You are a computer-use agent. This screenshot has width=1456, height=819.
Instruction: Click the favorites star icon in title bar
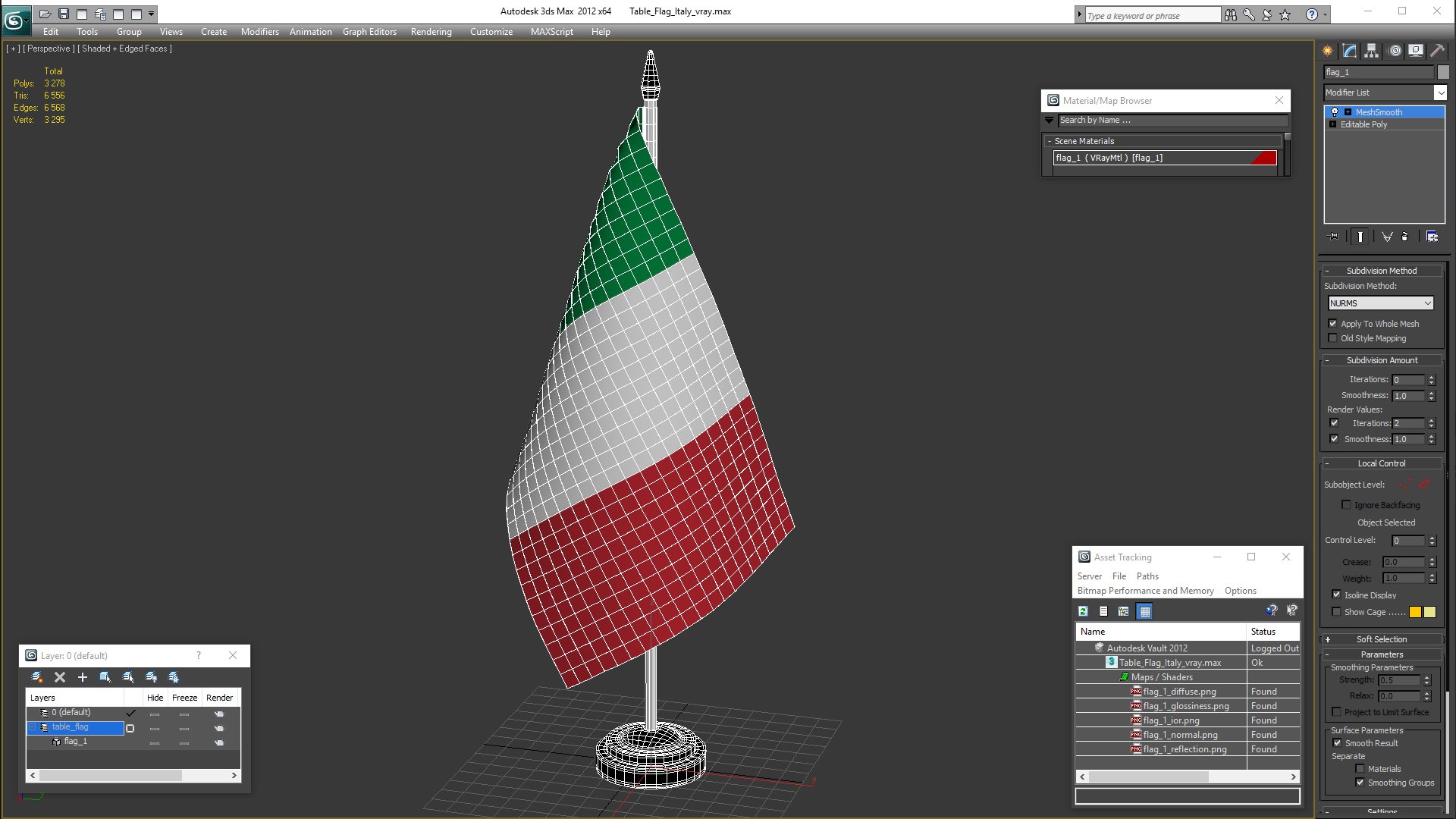point(1285,14)
